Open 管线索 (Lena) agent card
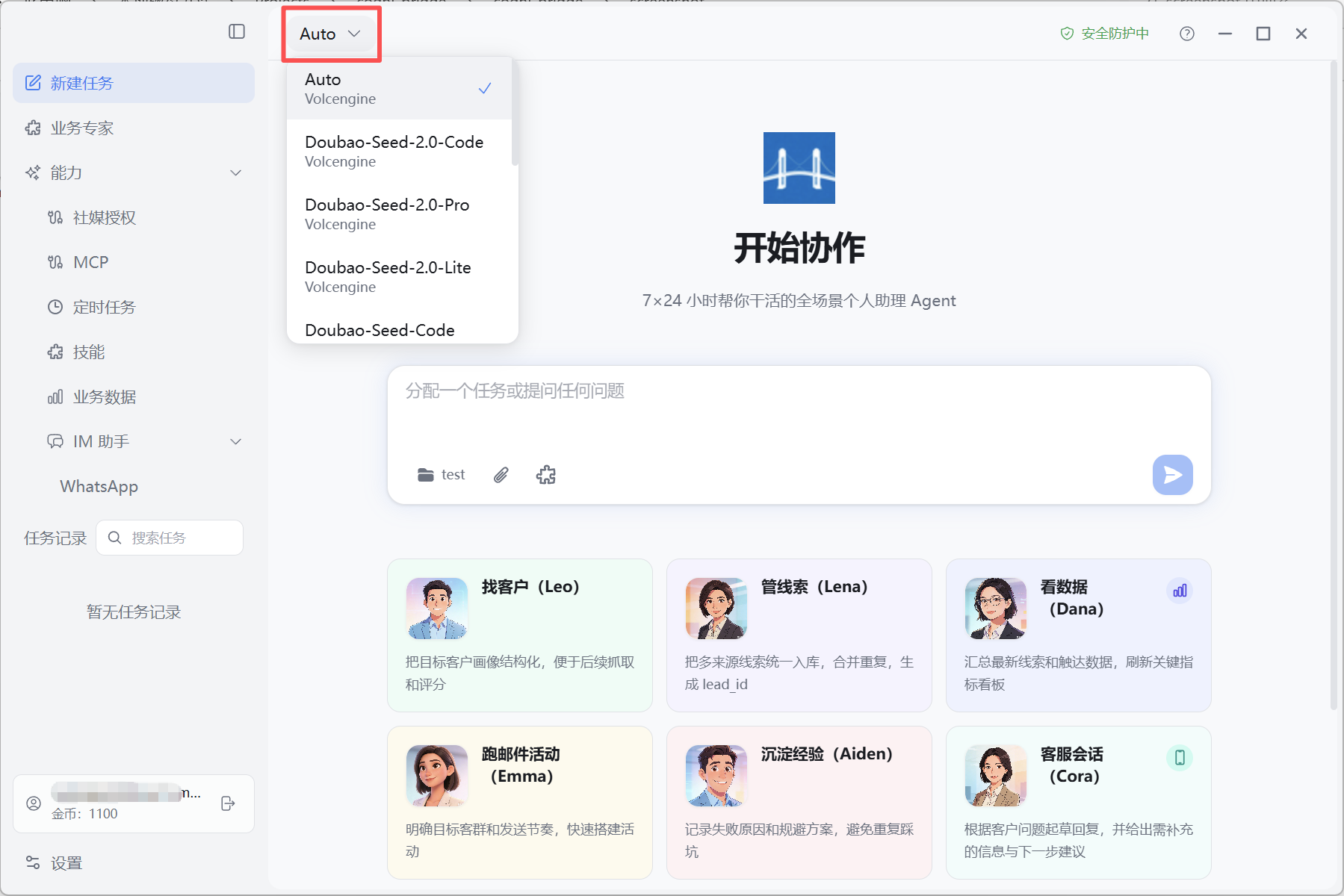This screenshot has width=1344, height=896. click(799, 635)
